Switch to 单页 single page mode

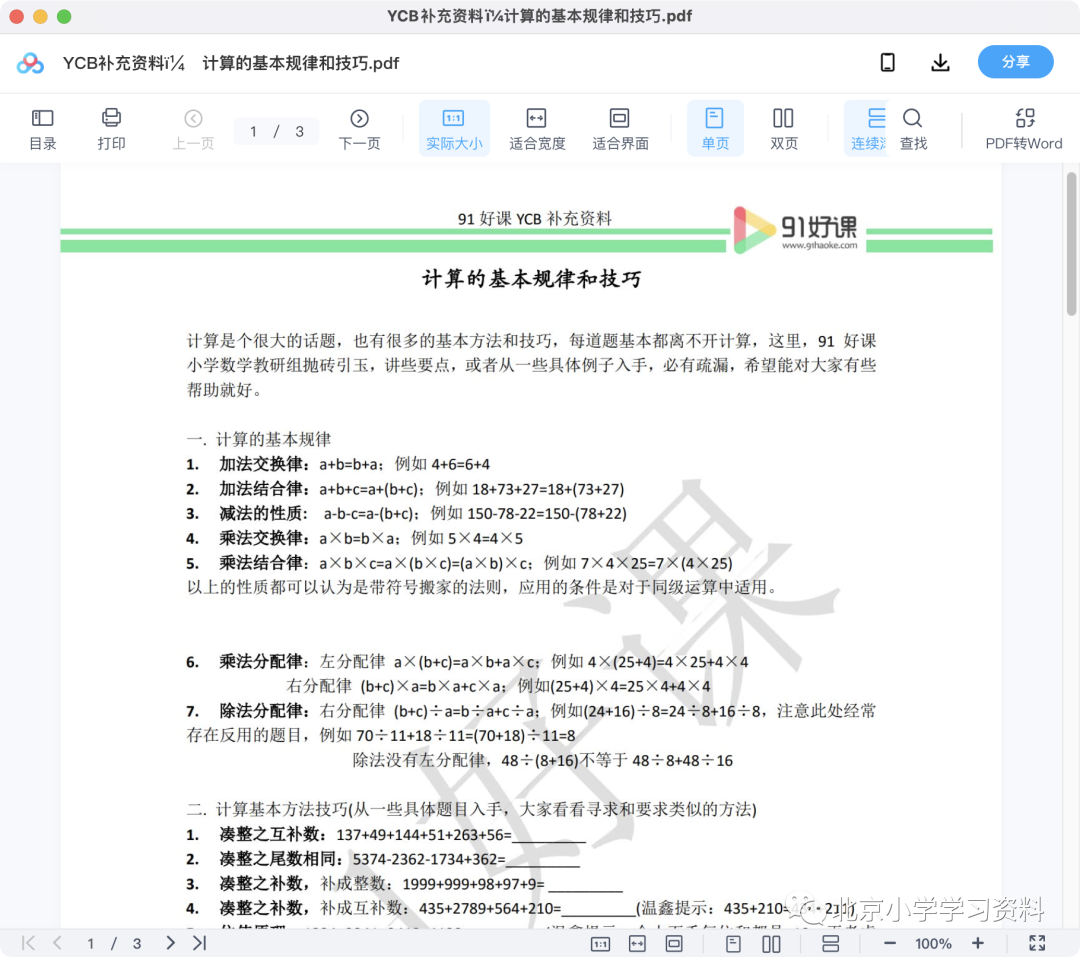point(715,130)
